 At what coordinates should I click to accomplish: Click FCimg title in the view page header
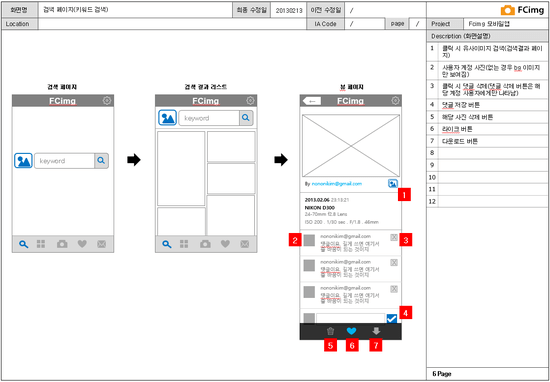pyautogui.click(x=350, y=101)
